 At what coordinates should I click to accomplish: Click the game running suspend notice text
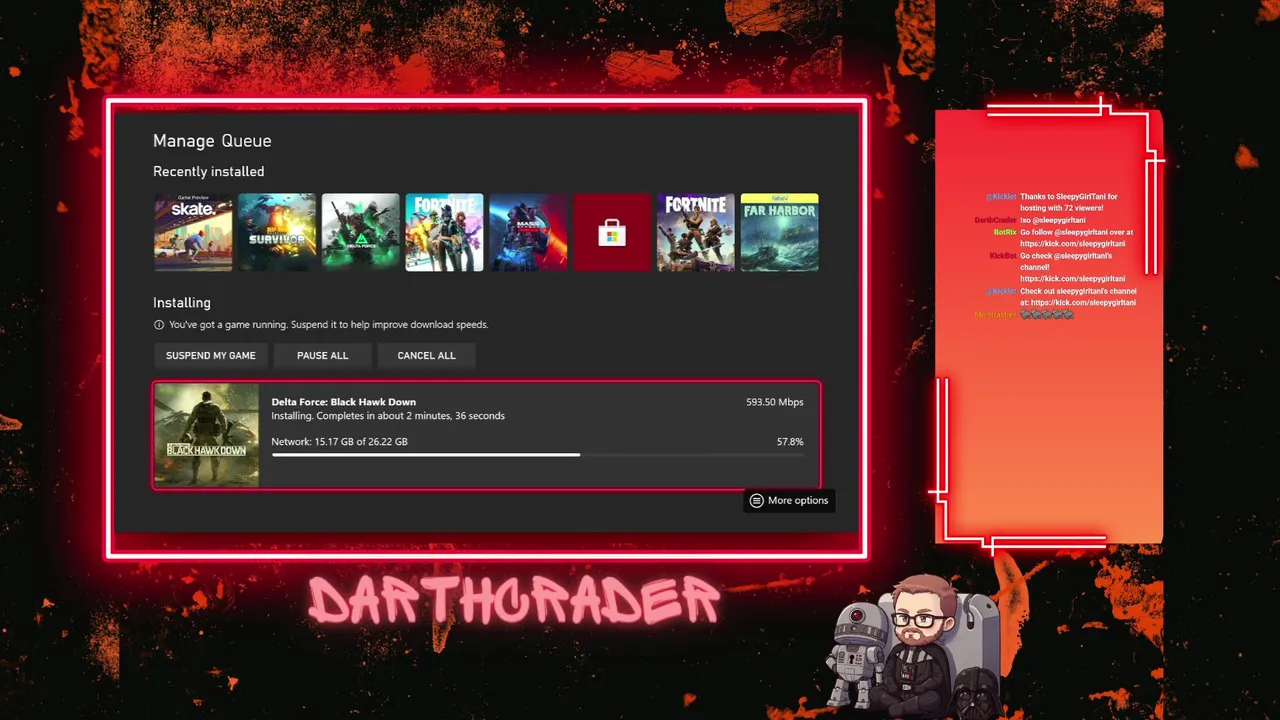(x=328, y=325)
